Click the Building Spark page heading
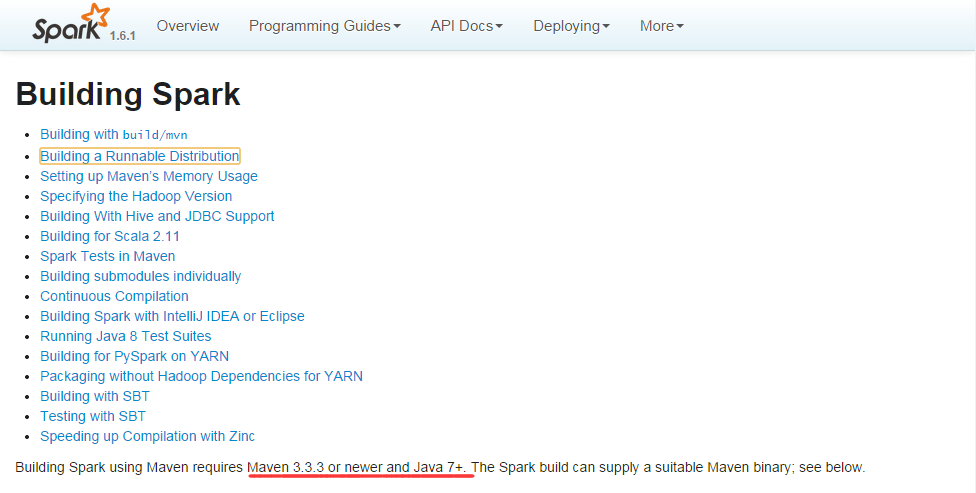 click(x=128, y=95)
